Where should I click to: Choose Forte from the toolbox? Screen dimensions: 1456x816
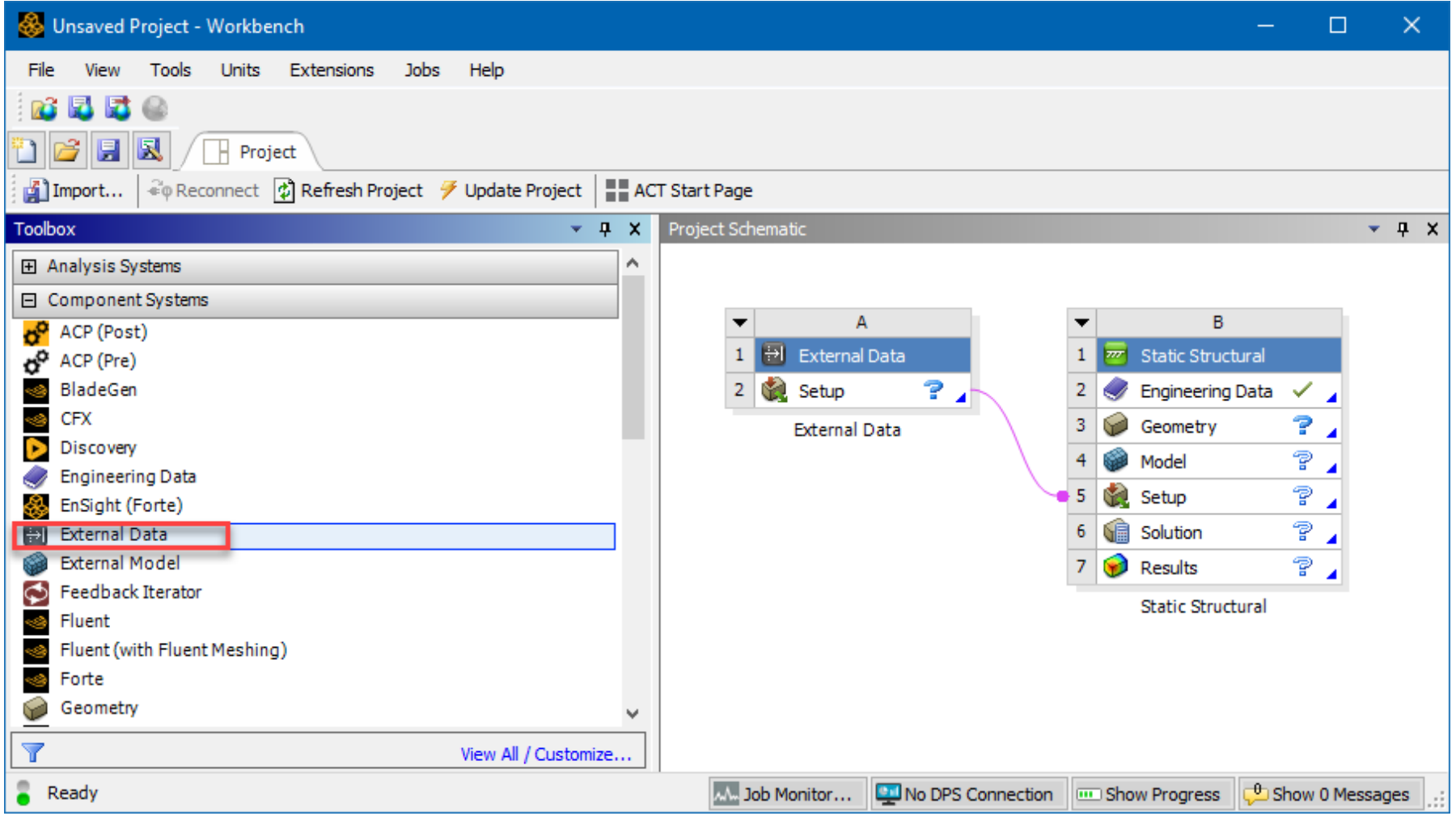(x=82, y=679)
